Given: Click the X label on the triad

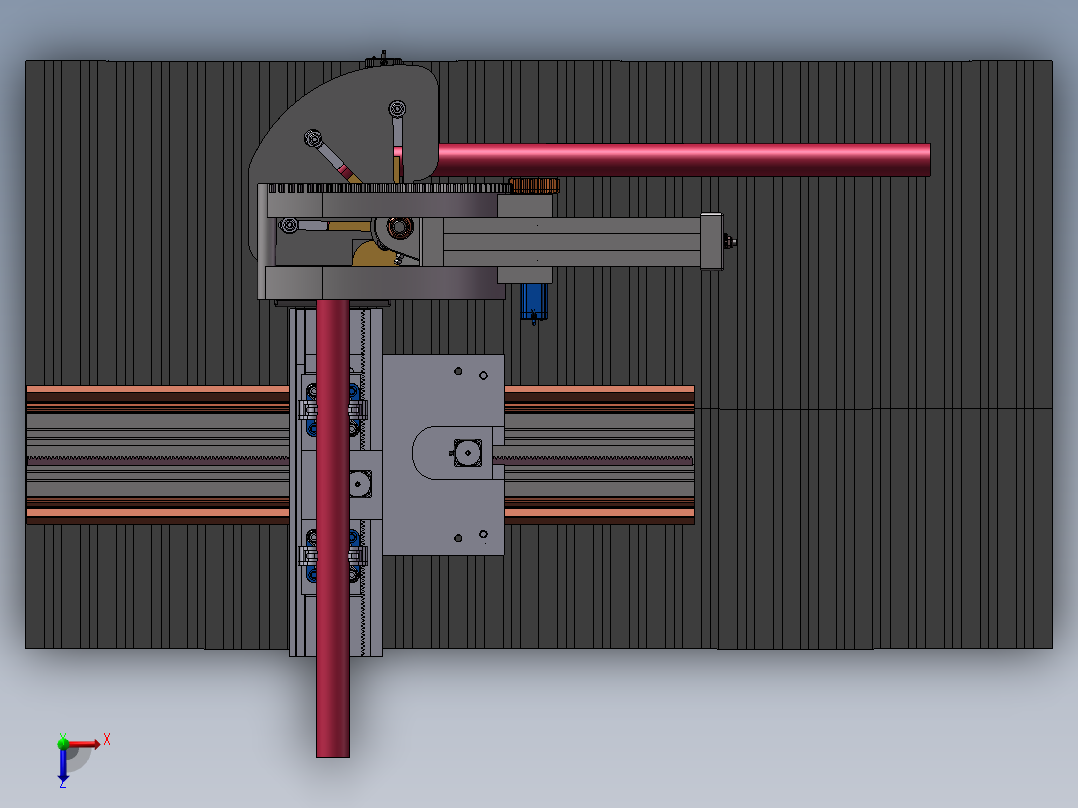Looking at the screenshot, I should pyautogui.click(x=107, y=740).
